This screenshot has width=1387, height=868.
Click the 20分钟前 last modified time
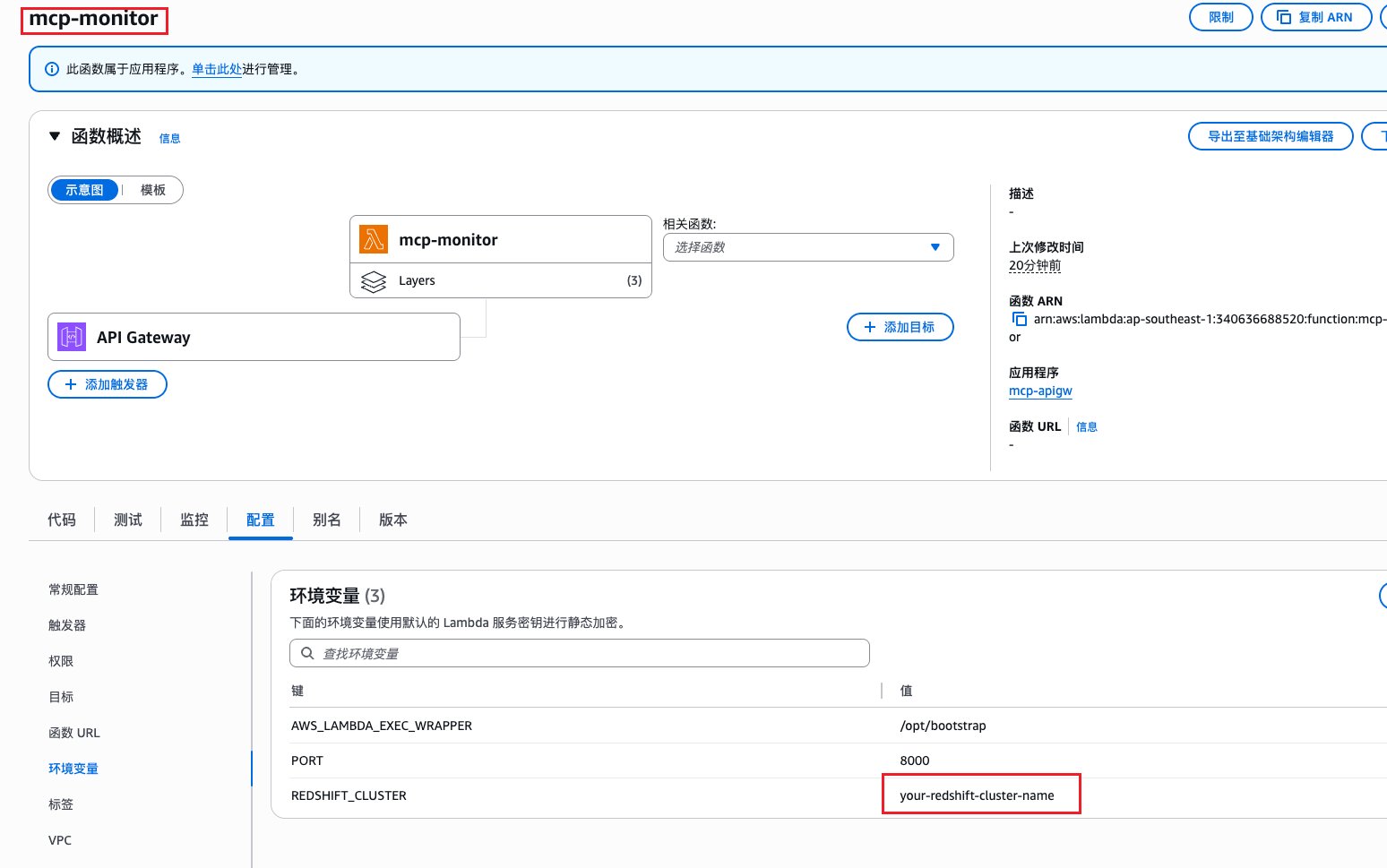[1035, 265]
